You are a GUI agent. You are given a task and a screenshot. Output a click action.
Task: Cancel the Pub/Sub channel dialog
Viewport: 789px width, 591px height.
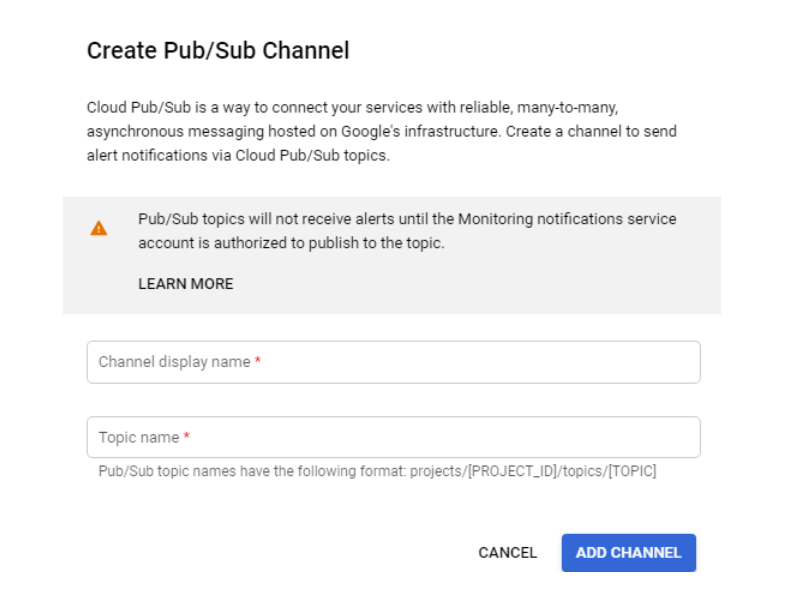pos(507,553)
